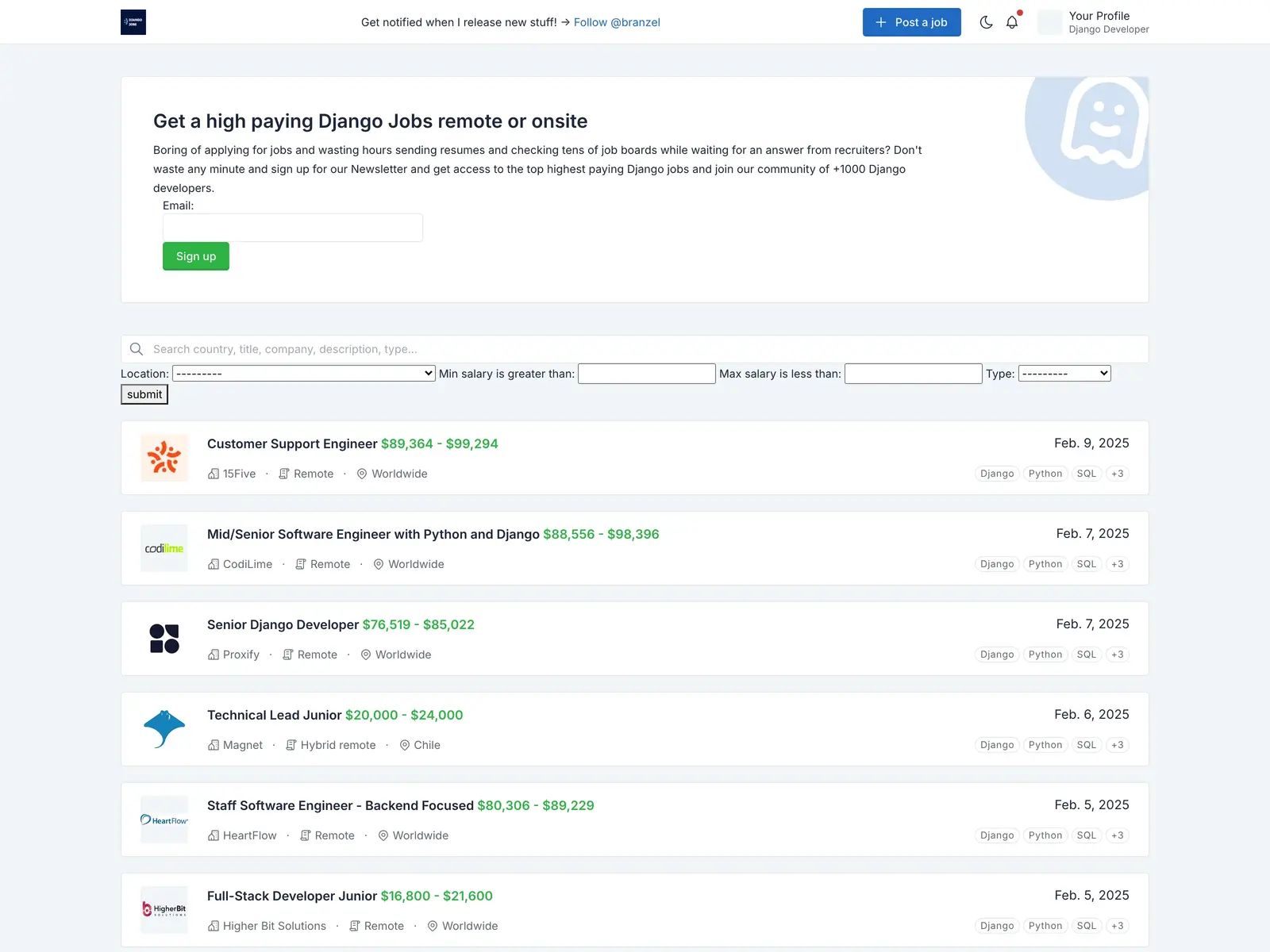Click the Magnet company logo
The width and height of the screenshot is (1270, 952).
pyautogui.click(x=164, y=729)
